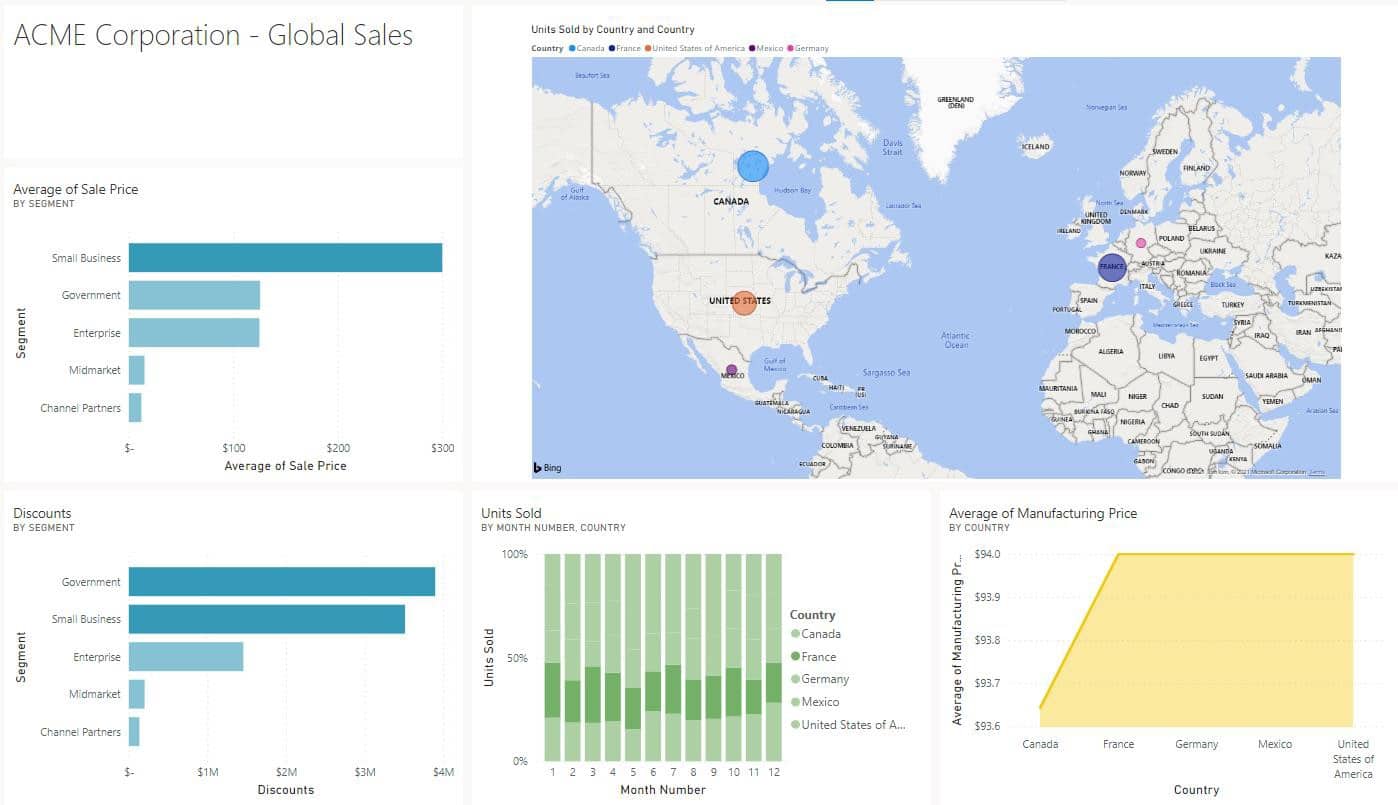1398x805 pixels.
Task: Select the Enterprise bar in Discounts chart
Action: 186,657
